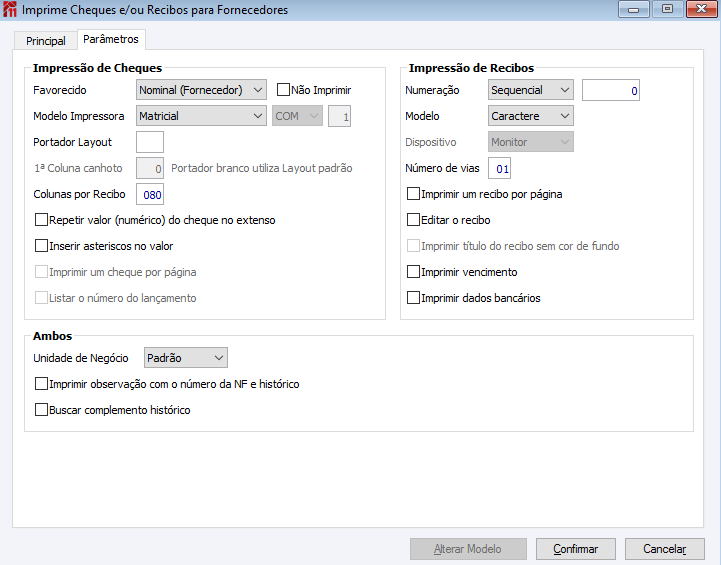The height and width of the screenshot is (565, 721).
Task: Open the Modelo Impressora dropdown
Action: click(201, 116)
